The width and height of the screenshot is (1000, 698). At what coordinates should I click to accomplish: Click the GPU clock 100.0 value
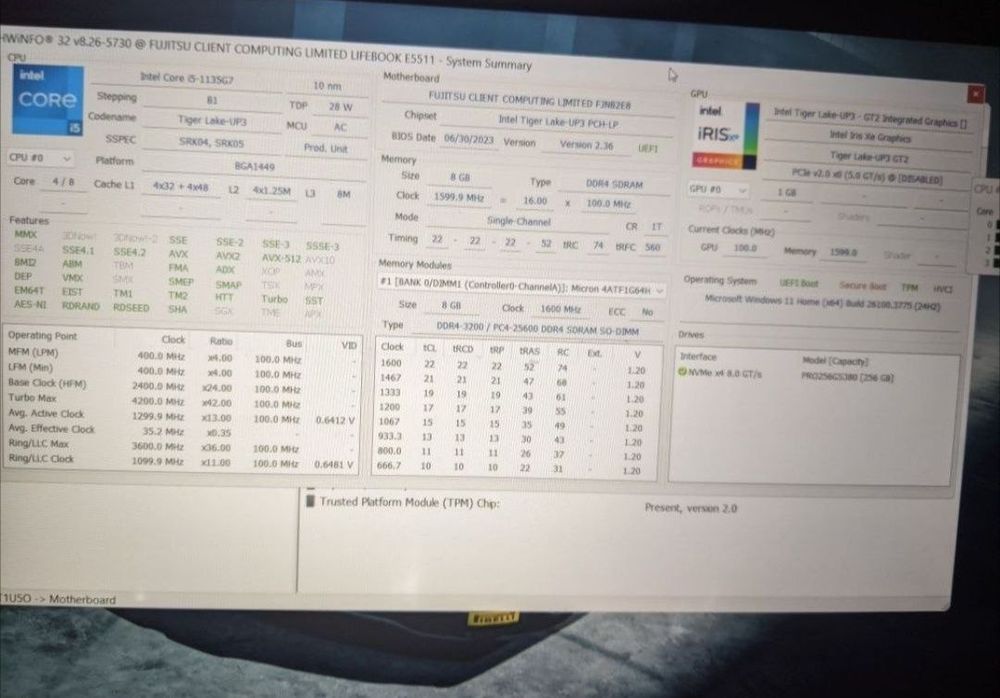(x=744, y=248)
